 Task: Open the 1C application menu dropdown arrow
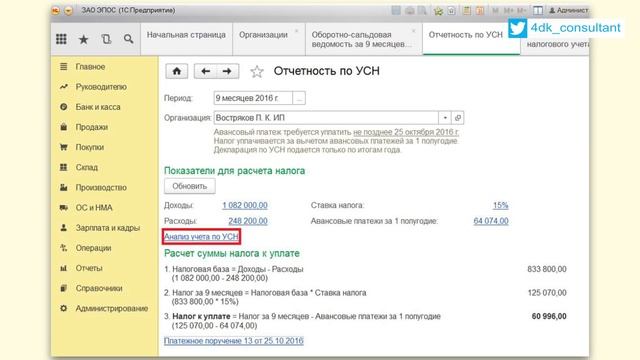[x=68, y=11]
